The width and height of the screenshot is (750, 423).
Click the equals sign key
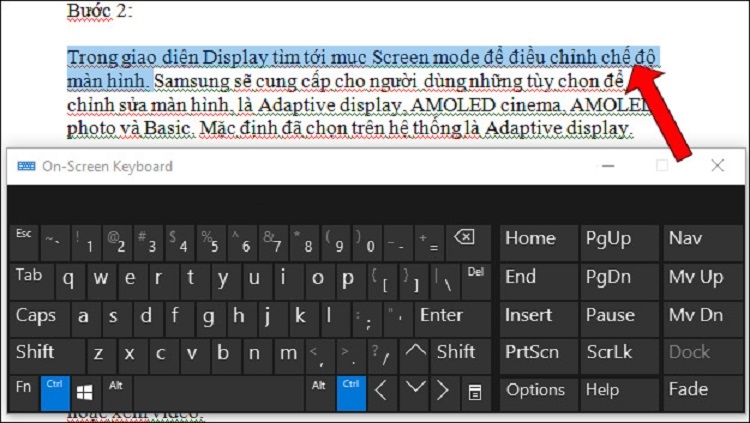tap(429, 243)
